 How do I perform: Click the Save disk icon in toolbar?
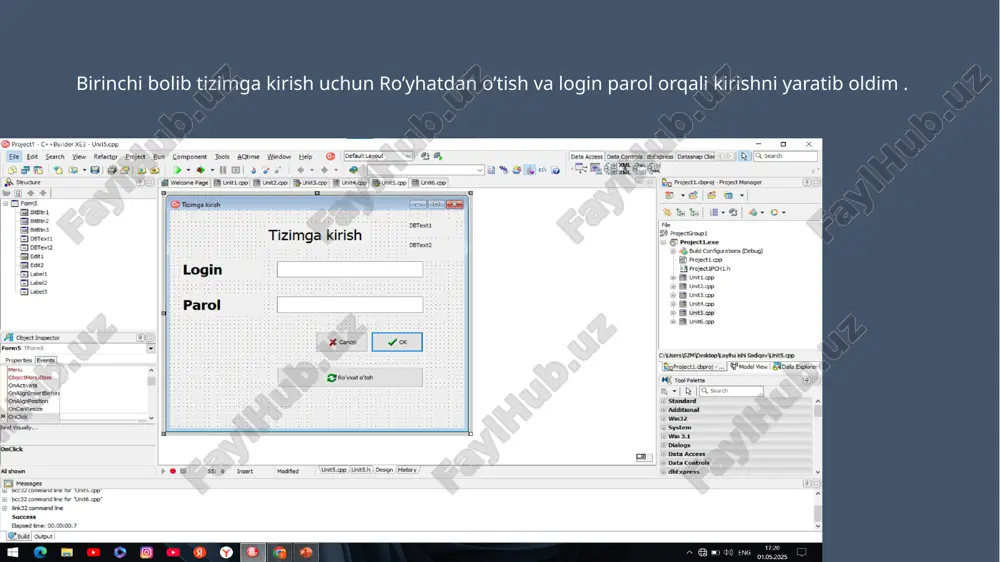(95, 170)
